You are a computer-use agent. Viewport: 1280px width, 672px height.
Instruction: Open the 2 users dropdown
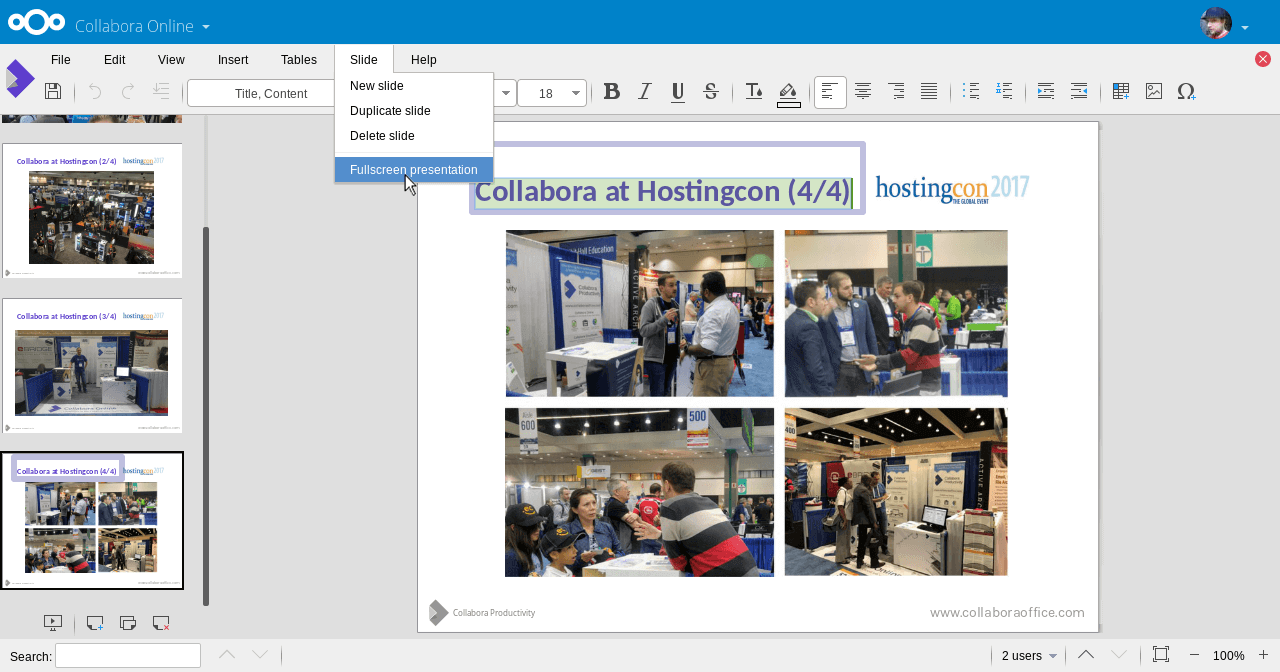coord(1029,656)
